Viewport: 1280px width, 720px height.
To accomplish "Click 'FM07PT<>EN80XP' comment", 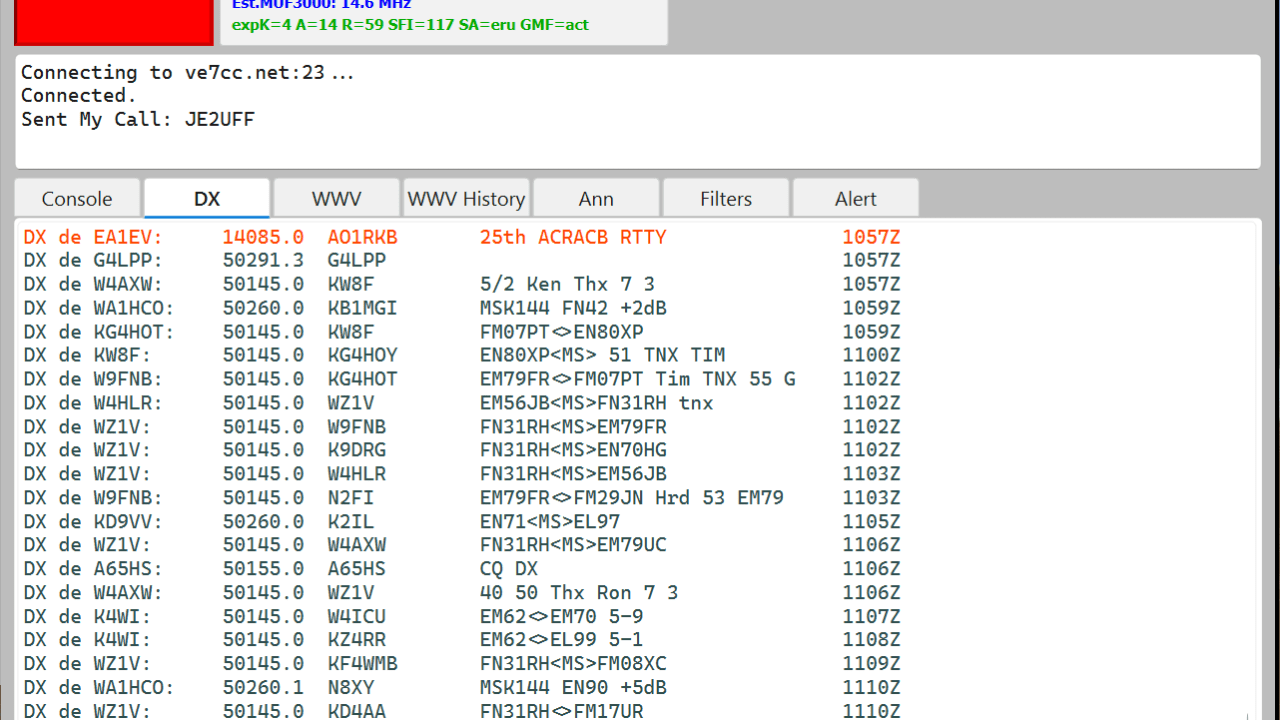I will [x=562, y=332].
